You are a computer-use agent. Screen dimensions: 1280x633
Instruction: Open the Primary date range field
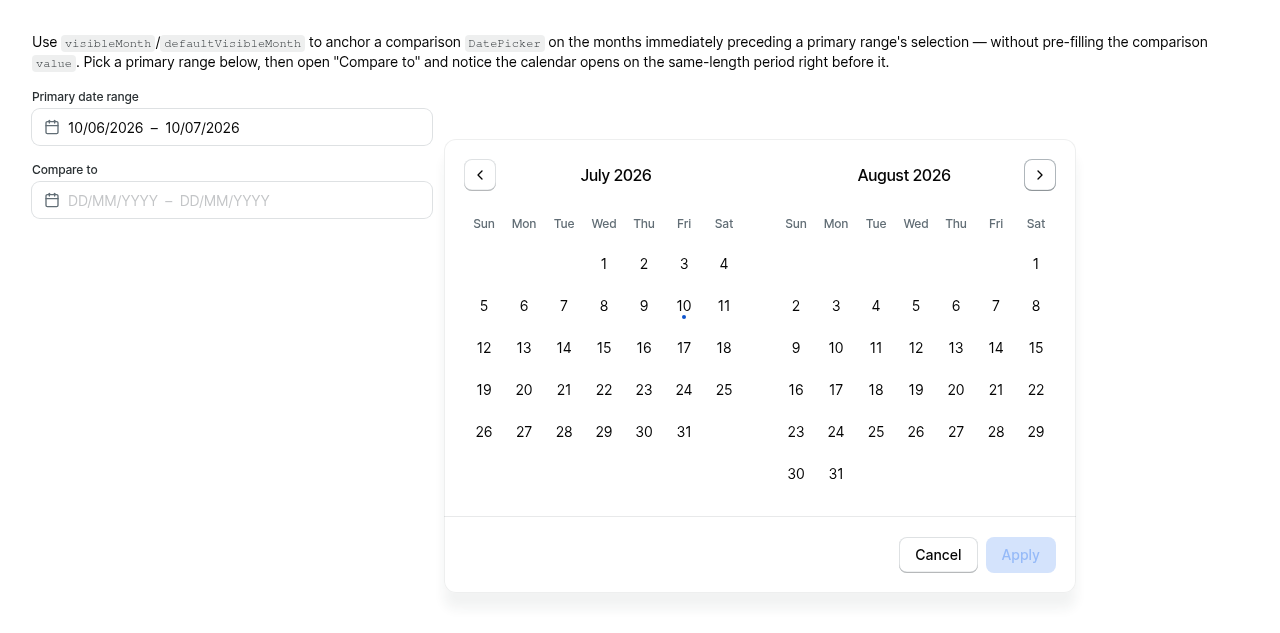[x=232, y=127]
